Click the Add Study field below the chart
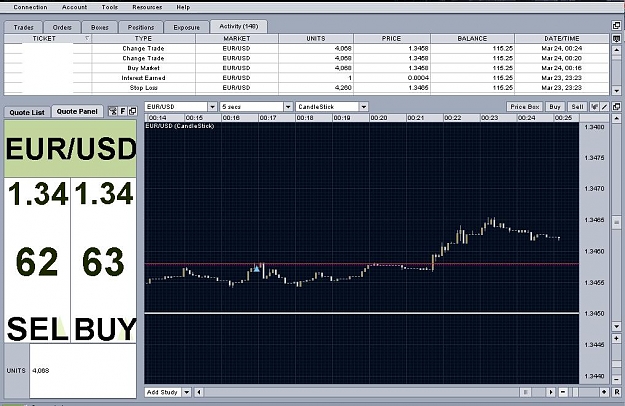Image resolution: width=625 pixels, height=406 pixels. pos(163,392)
